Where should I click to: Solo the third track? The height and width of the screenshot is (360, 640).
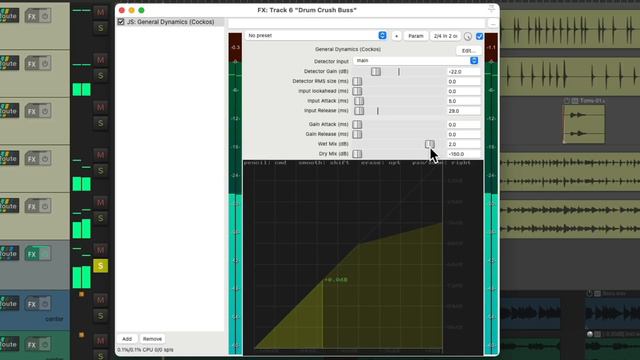click(x=100, y=123)
